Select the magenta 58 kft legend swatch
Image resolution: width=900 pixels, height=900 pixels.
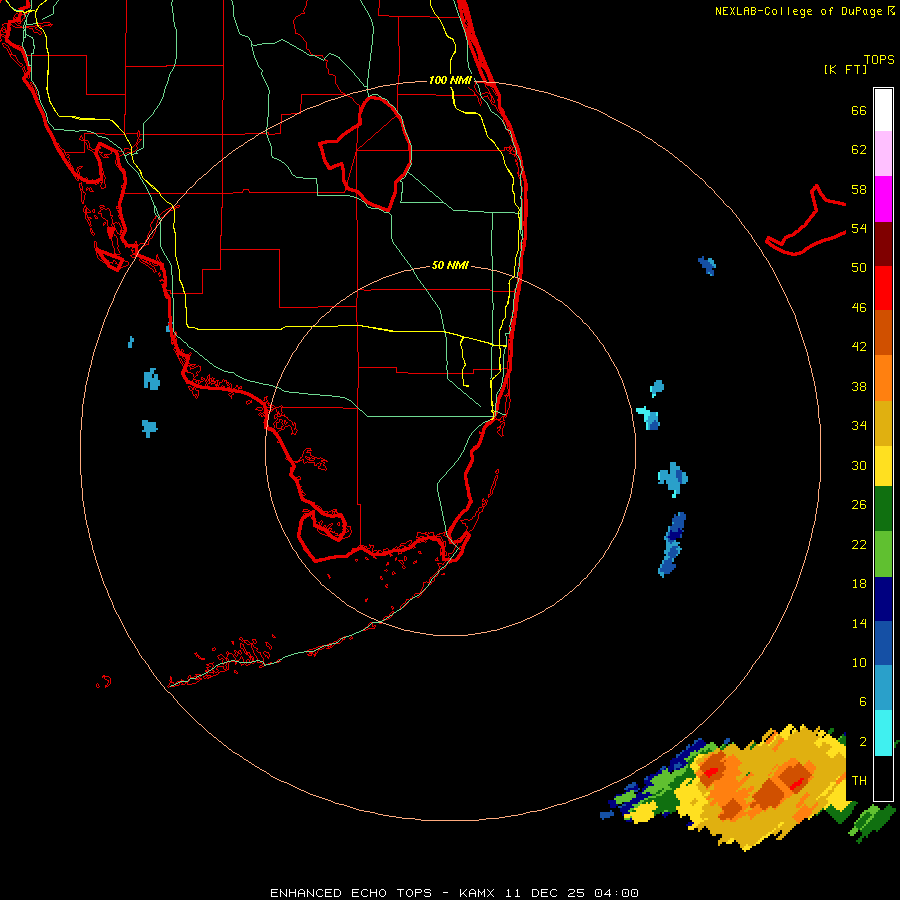tap(883, 199)
